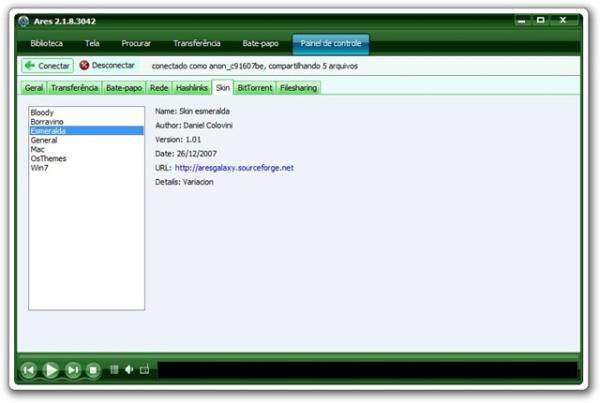Click the Ares logo icon in title bar
Image resolution: width=600 pixels, height=403 pixels.
coord(23,21)
